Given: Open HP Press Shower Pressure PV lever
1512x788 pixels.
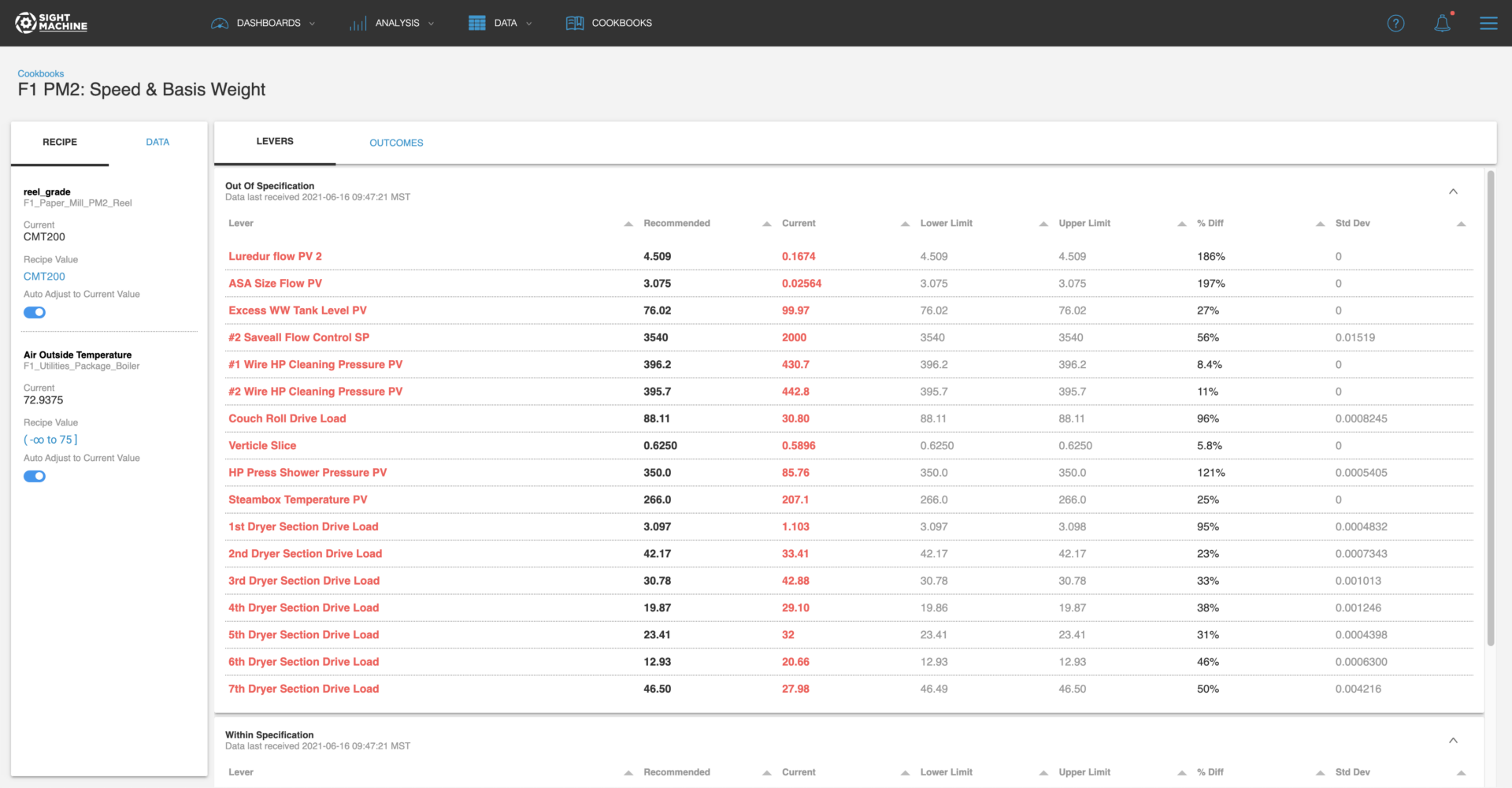Looking at the screenshot, I should tap(308, 473).
